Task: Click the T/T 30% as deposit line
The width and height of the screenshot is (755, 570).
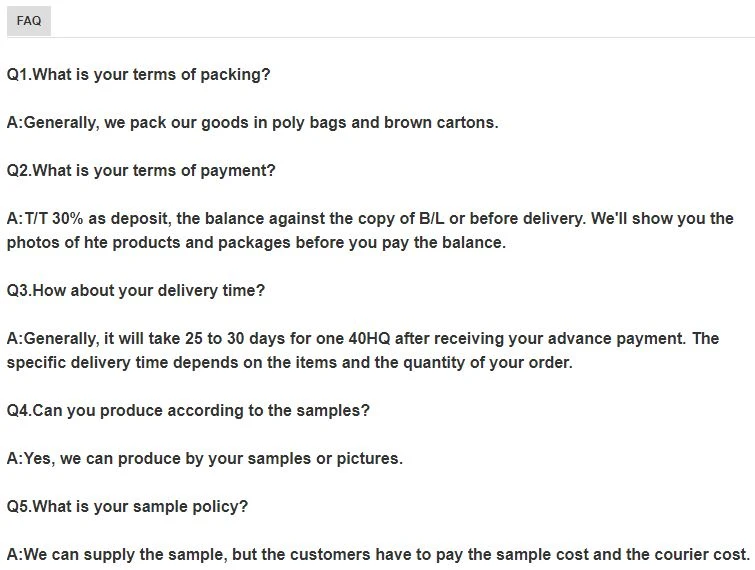Action: click(370, 219)
